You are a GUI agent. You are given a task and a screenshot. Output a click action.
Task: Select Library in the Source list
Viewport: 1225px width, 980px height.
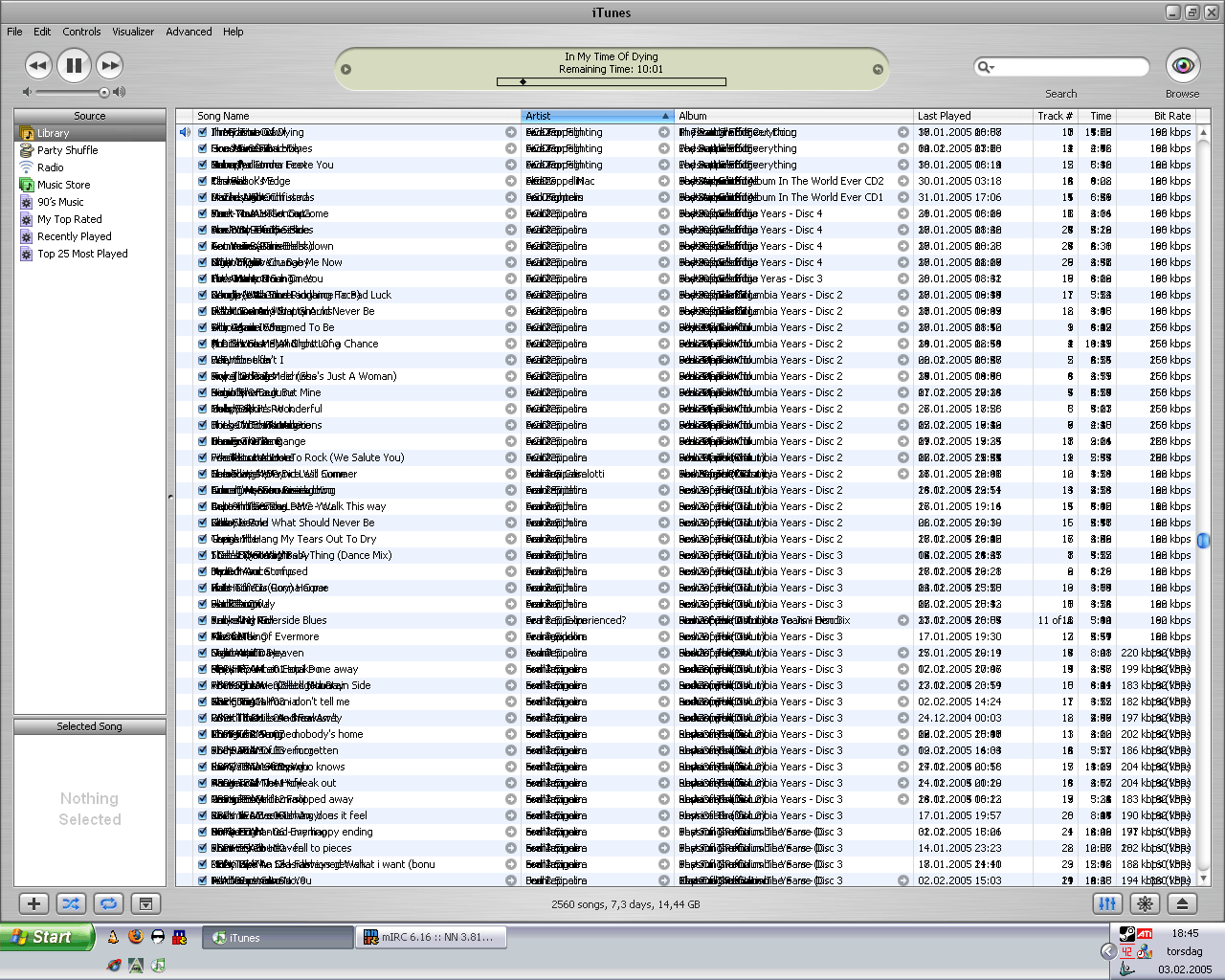click(90, 133)
